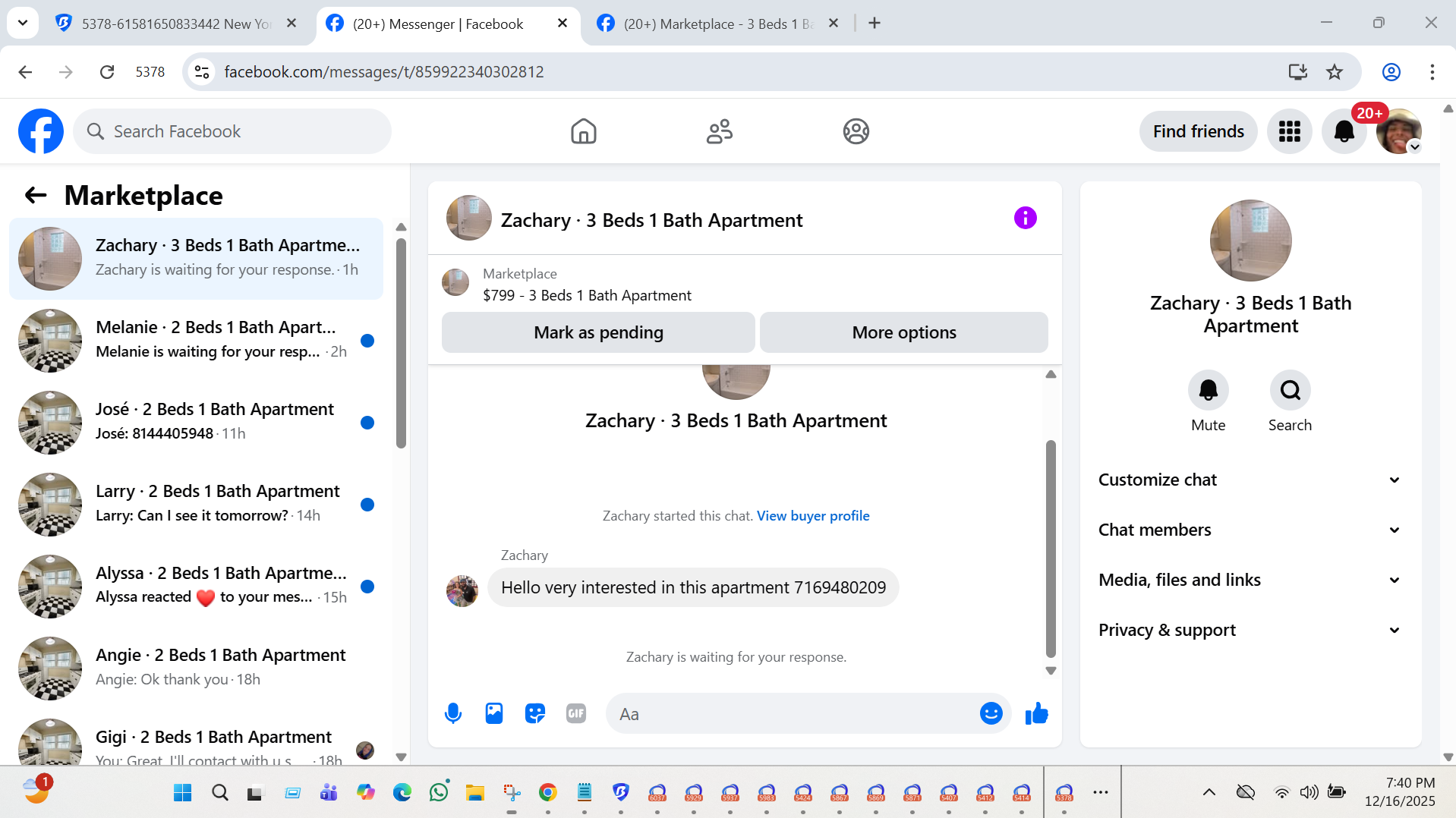The width and height of the screenshot is (1456, 818).
Task: Open the site information icon in address bar
Action: (202, 72)
